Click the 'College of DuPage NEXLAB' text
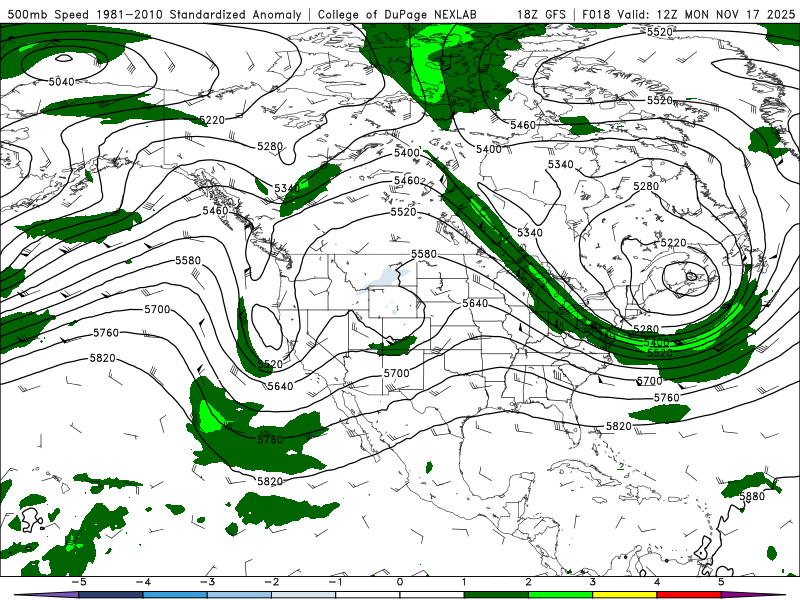 click(397, 14)
